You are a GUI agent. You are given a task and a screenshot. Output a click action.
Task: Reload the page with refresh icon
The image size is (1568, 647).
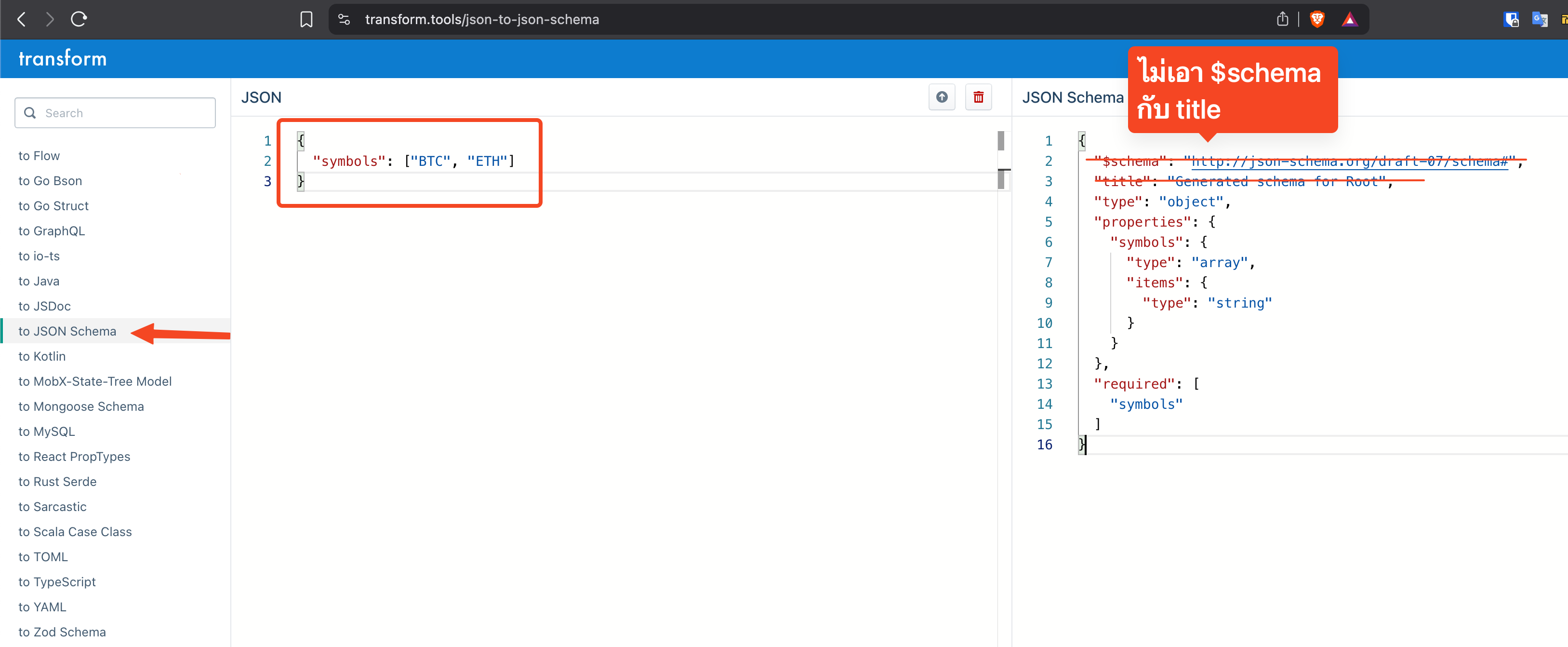[79, 19]
